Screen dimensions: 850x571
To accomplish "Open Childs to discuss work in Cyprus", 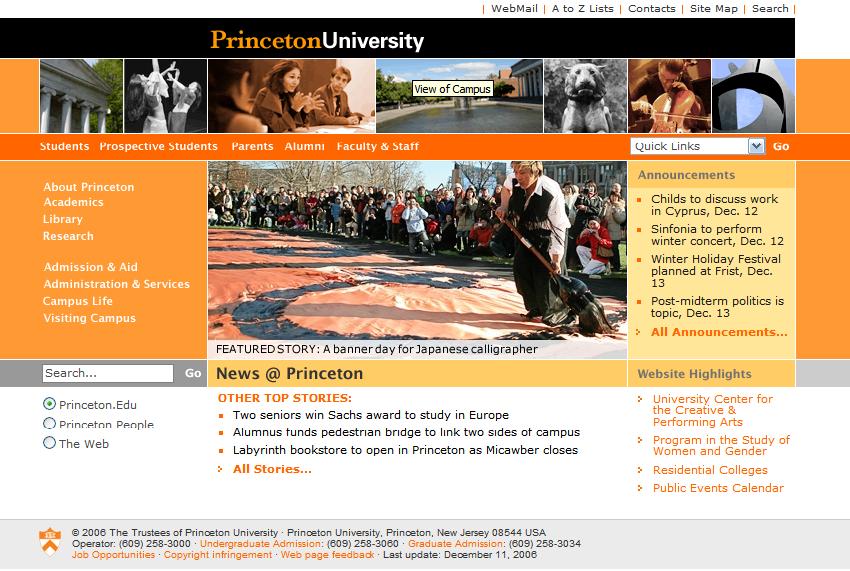I will 714,205.
